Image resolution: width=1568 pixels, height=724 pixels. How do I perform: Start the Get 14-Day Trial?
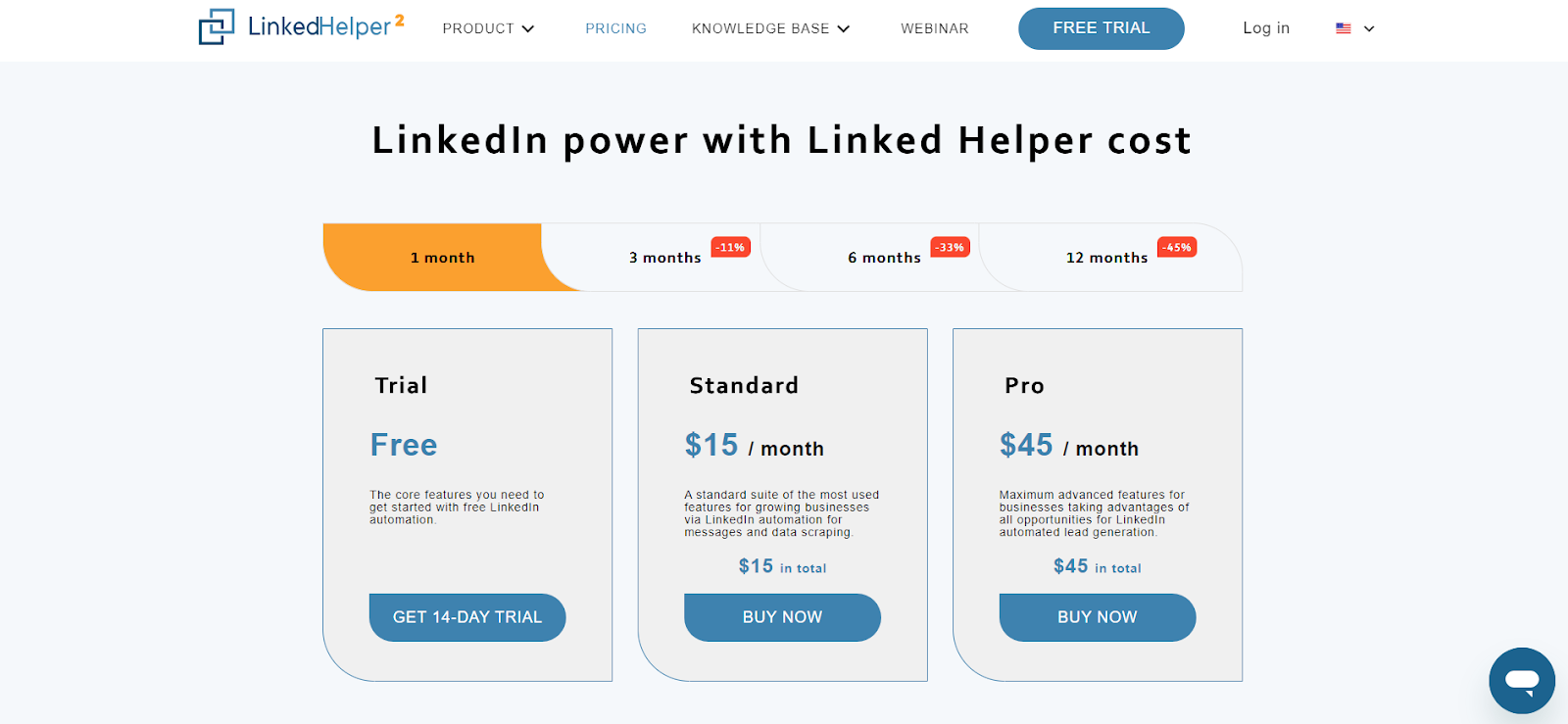tap(467, 617)
